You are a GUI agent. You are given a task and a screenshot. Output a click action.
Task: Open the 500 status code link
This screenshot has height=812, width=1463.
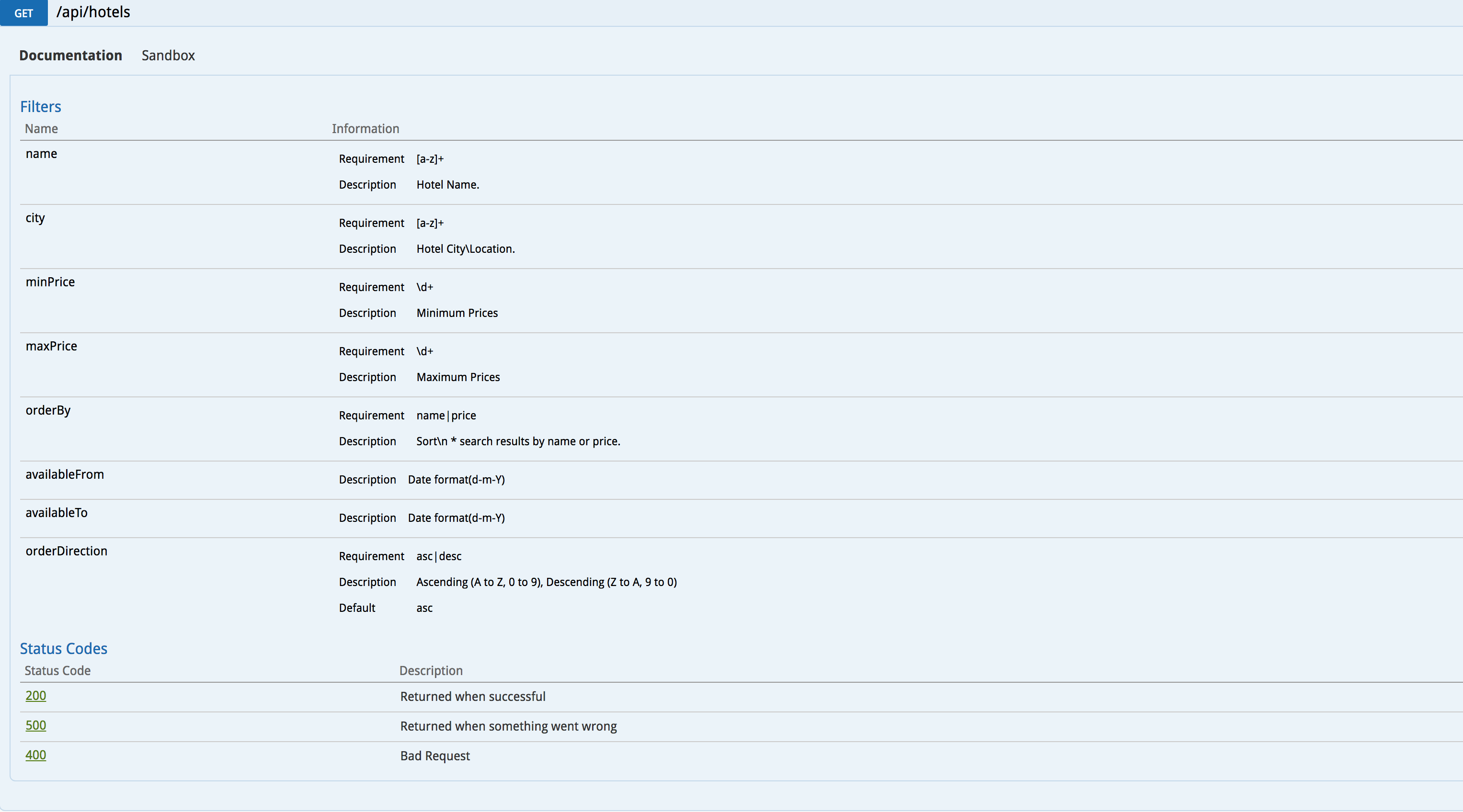[36, 725]
